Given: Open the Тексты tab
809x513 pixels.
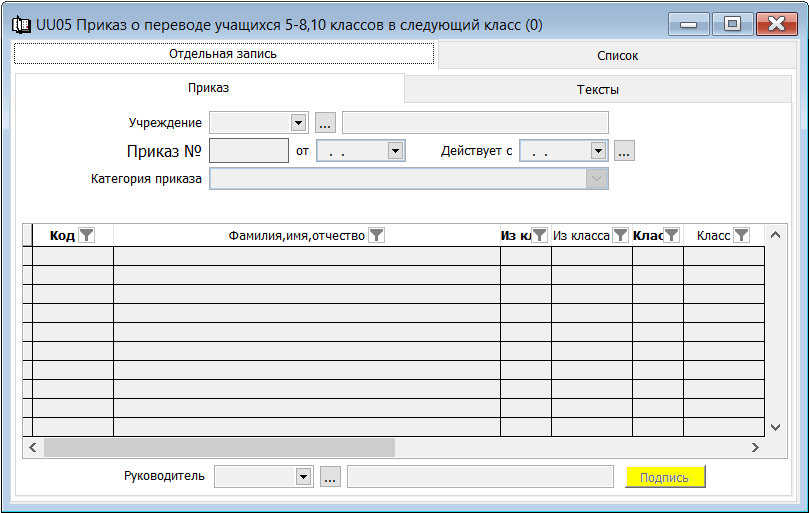Looking at the screenshot, I should click(597, 89).
